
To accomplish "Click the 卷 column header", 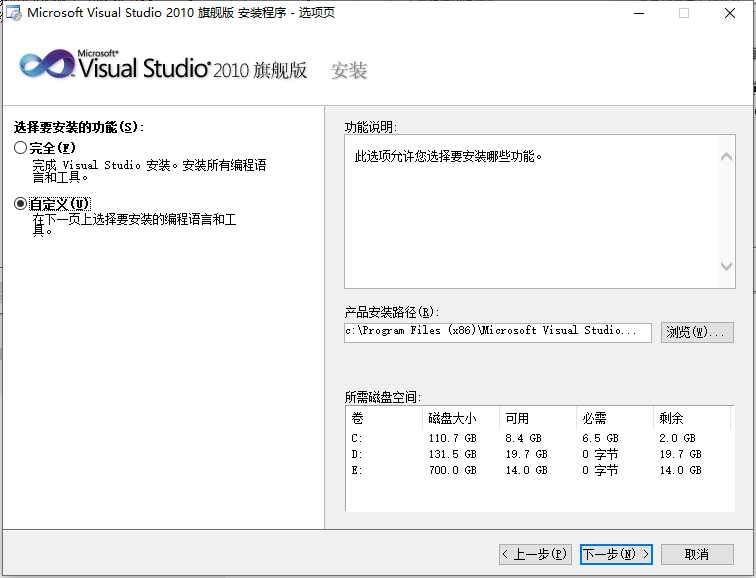I will point(384,418).
